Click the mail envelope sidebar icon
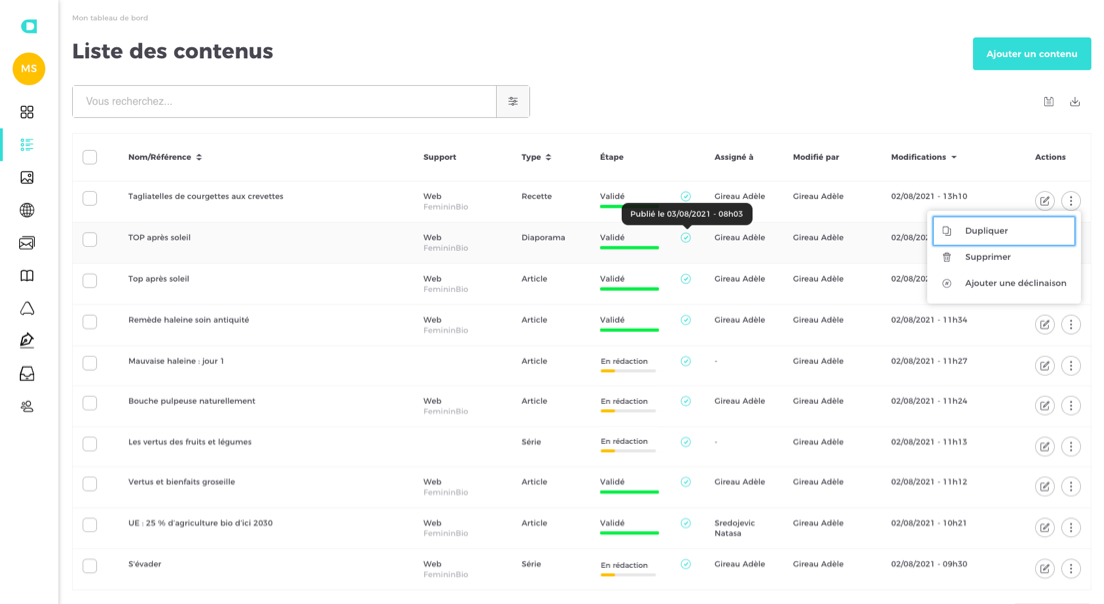The width and height of the screenshot is (1104, 604). click(x=27, y=243)
